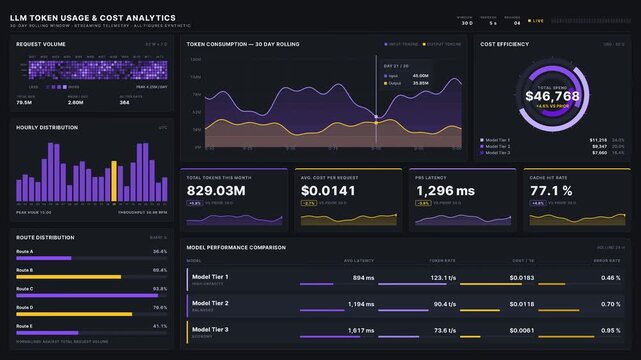This screenshot has height=360, width=641.
Task: Click the $0.0061 cost cell
Action: (522, 331)
